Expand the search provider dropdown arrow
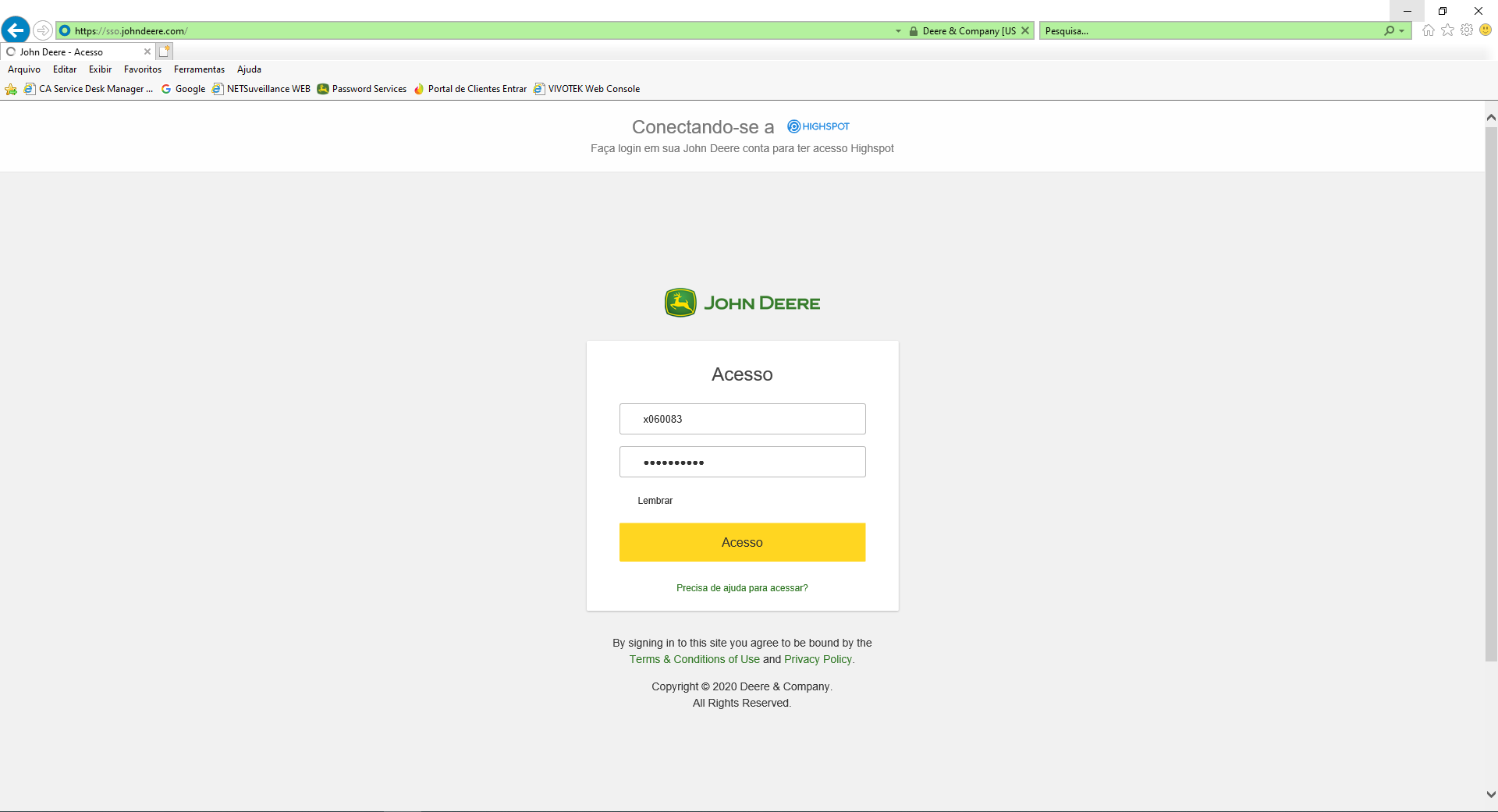Screen dimensions: 1498x812 pos(1402,31)
